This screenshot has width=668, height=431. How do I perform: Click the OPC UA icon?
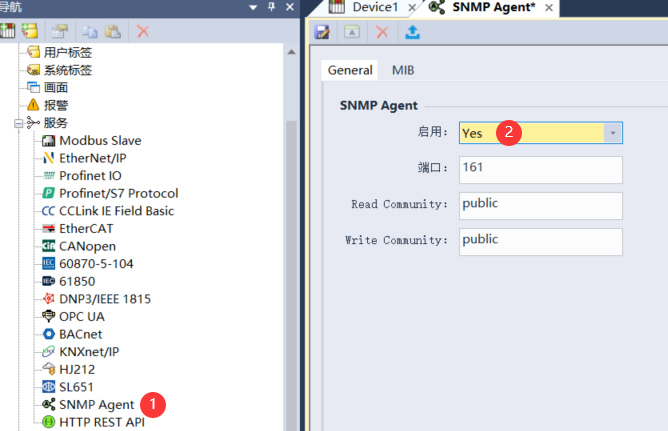click(x=49, y=316)
